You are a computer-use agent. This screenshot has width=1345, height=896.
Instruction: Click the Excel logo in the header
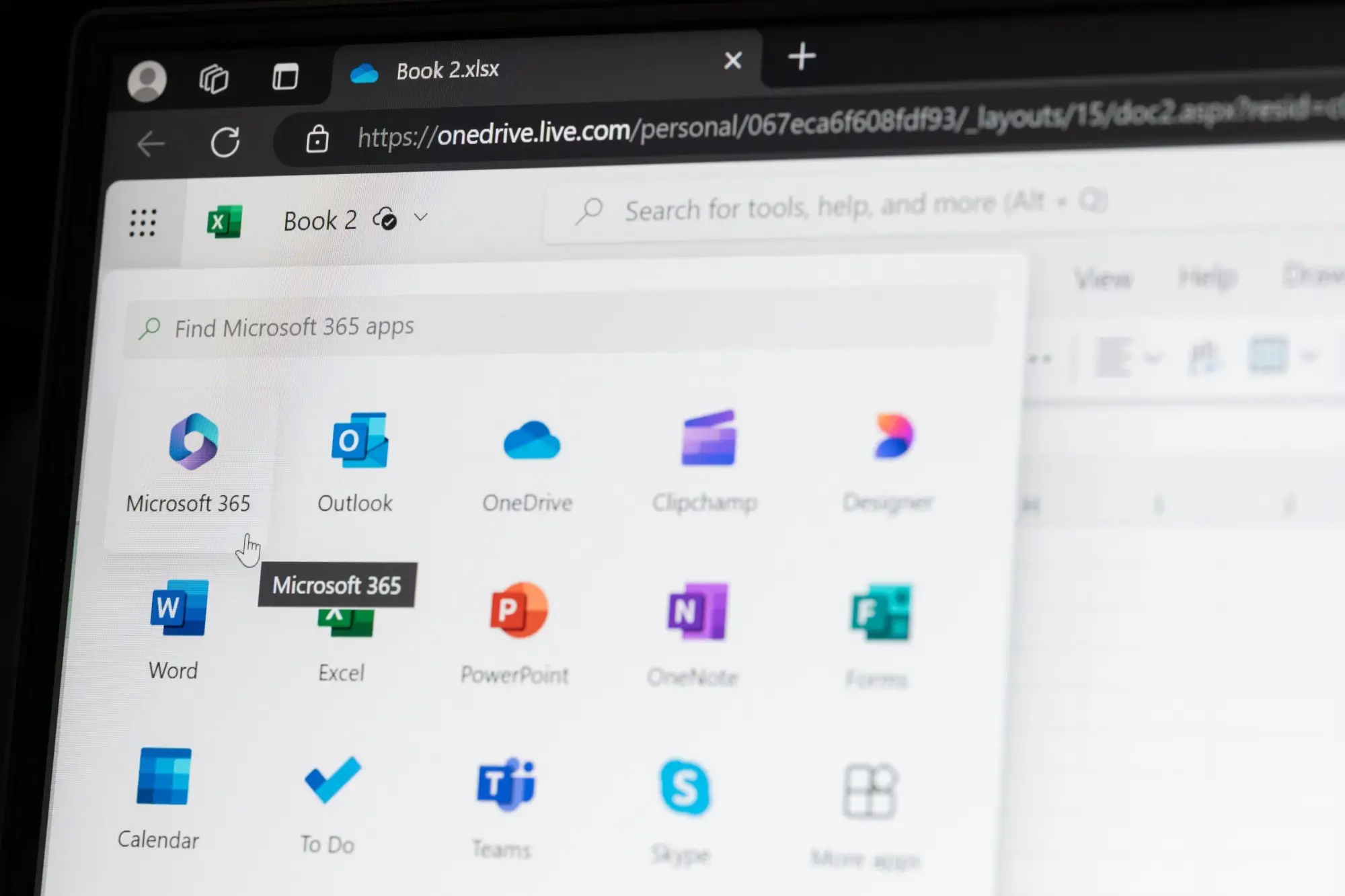(224, 222)
